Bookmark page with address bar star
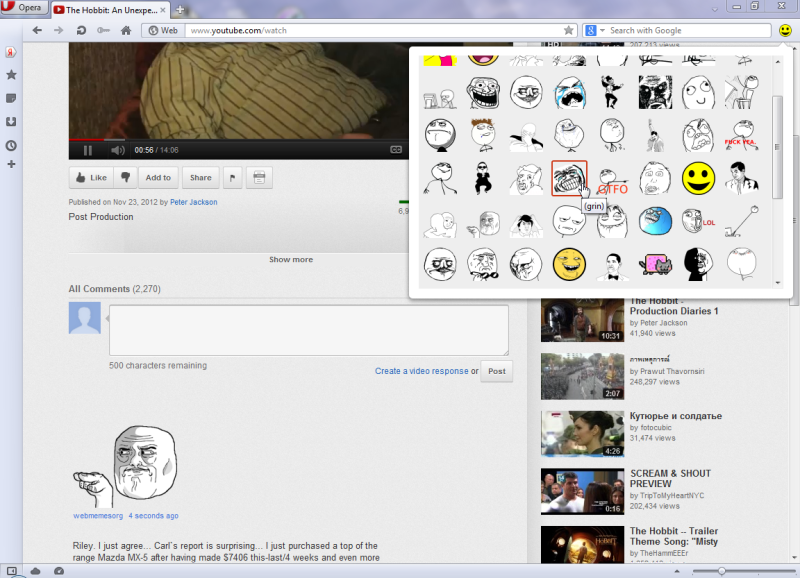The image size is (800, 578). click(568, 31)
